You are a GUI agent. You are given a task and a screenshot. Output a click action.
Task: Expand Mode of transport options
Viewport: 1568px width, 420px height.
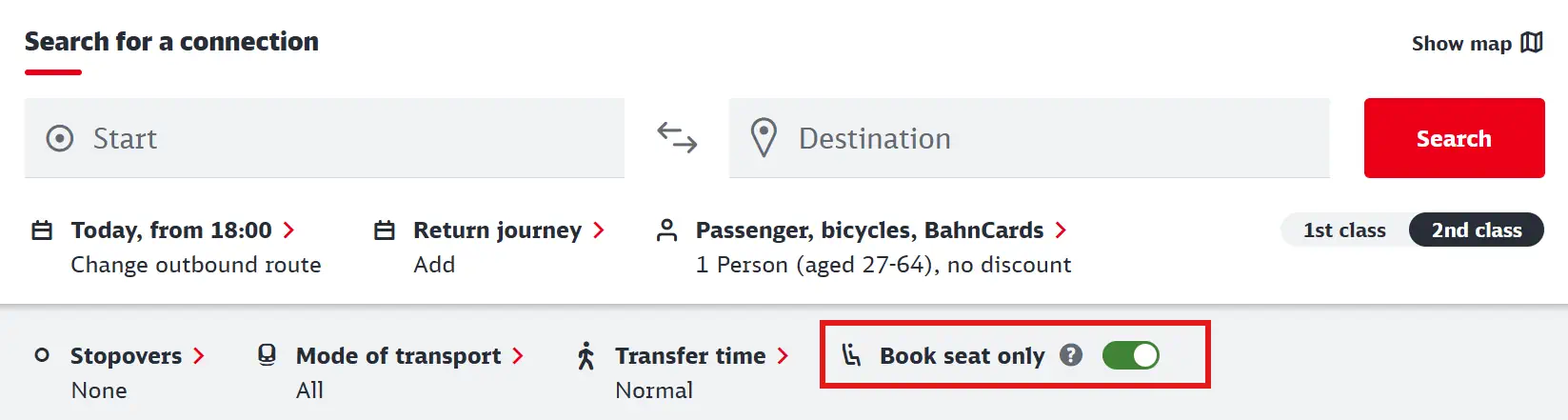pyautogui.click(x=409, y=356)
